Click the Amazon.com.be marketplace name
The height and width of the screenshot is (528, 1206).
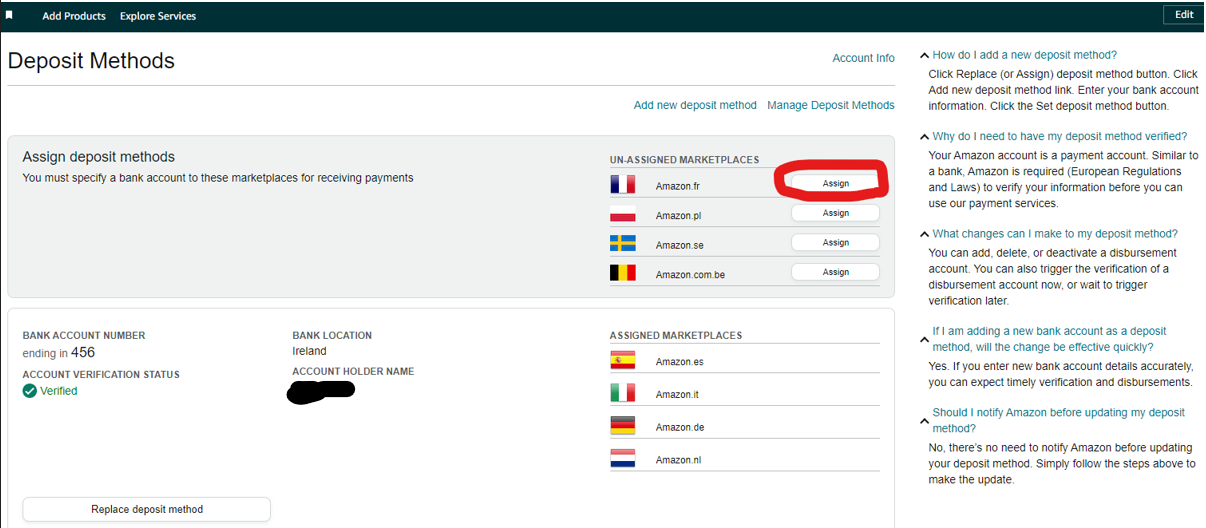(690, 274)
